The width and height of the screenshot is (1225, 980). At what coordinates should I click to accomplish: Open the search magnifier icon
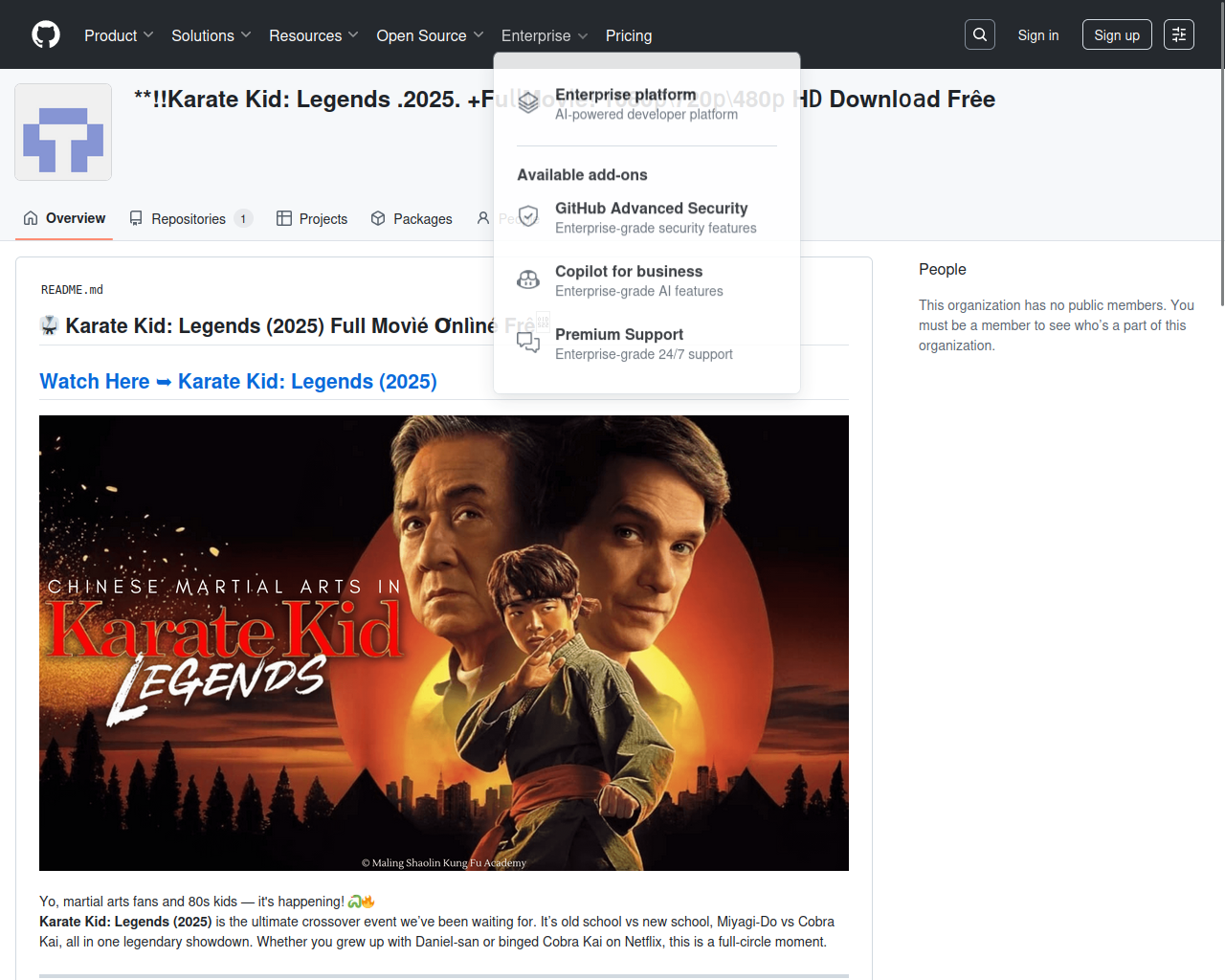point(980,34)
